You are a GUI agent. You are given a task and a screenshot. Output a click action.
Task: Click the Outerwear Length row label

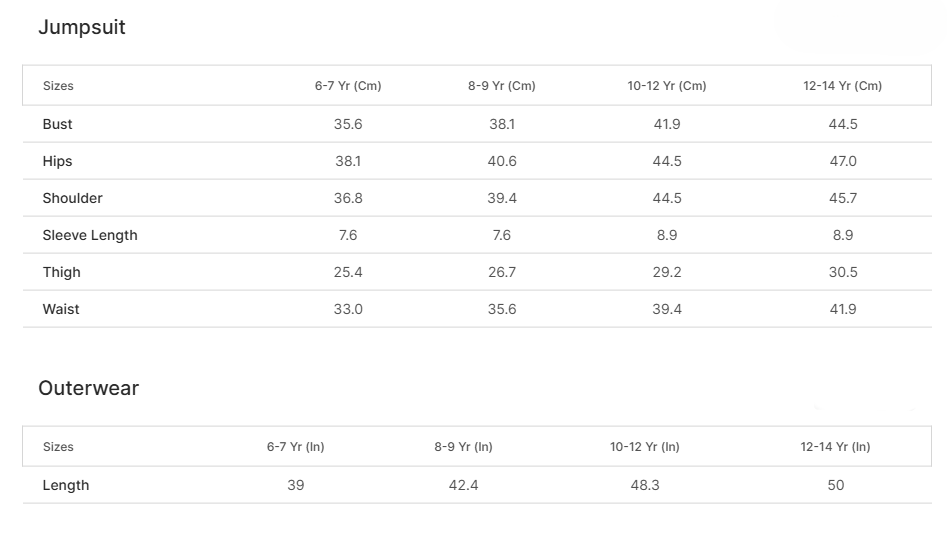[x=66, y=486]
